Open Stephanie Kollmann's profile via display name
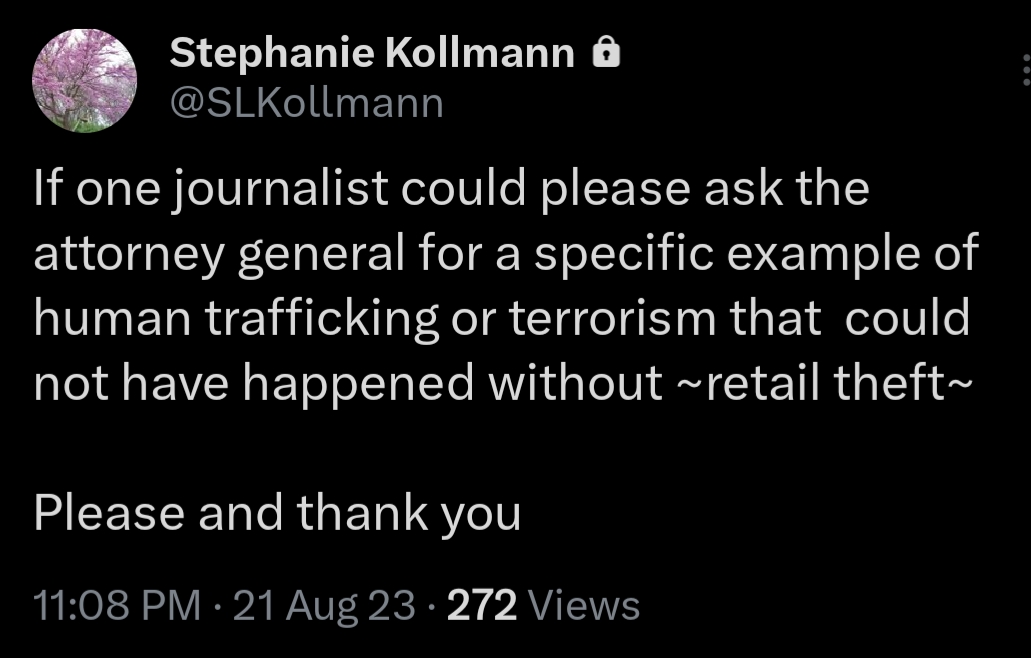This screenshot has width=1031, height=658. click(x=372, y=54)
